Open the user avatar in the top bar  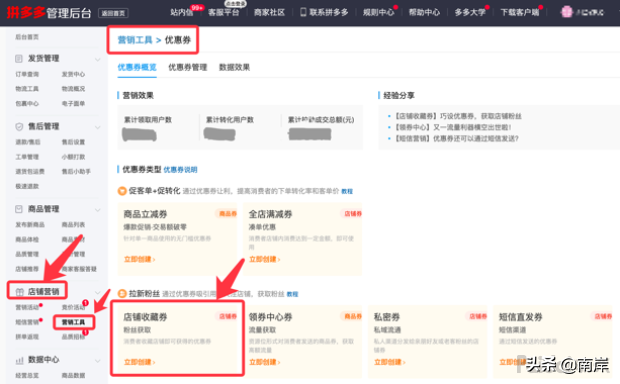567,12
